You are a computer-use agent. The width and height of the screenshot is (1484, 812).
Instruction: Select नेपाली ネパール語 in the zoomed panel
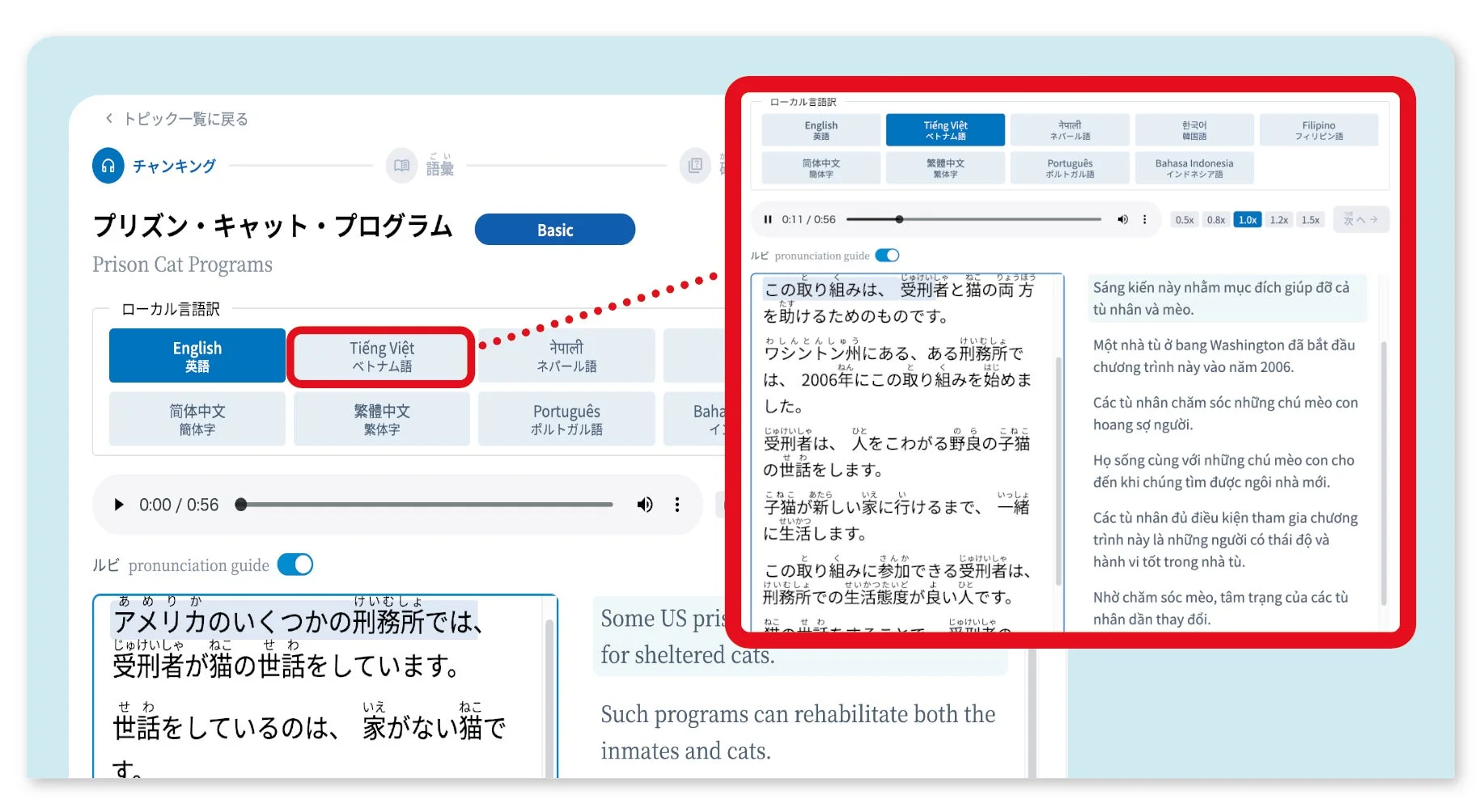(x=1070, y=130)
